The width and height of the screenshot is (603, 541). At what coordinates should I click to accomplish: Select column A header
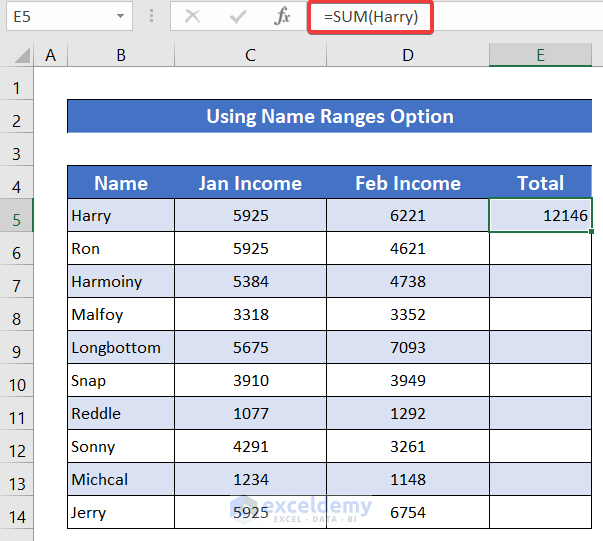coord(50,56)
